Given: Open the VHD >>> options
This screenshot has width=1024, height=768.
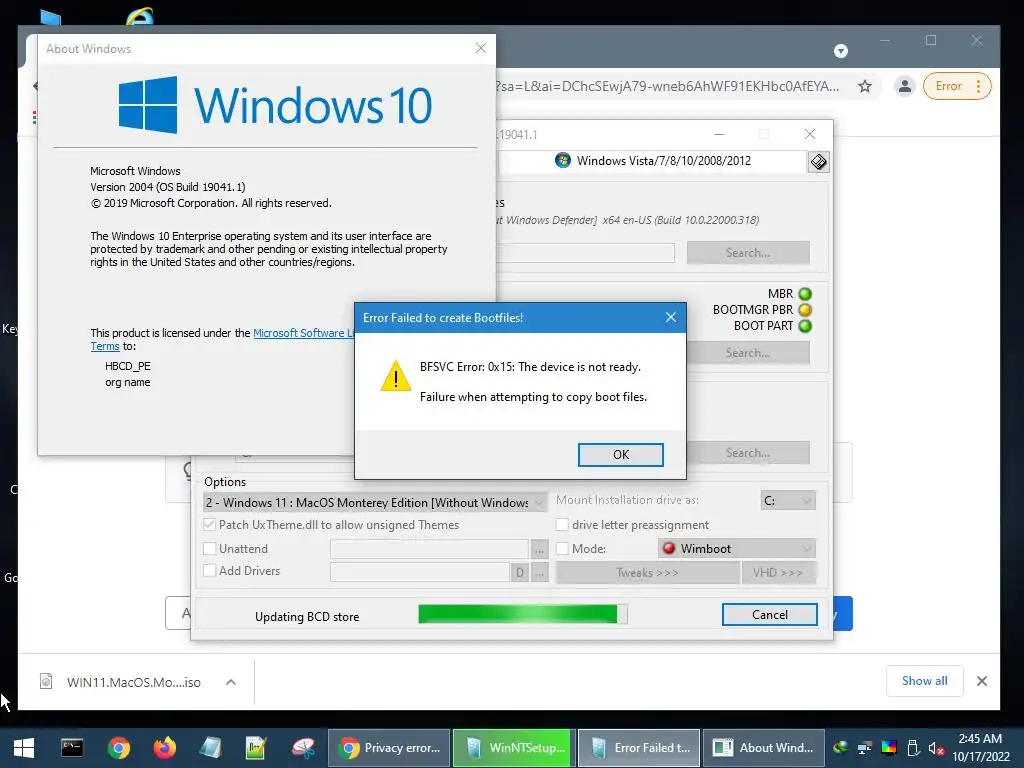Looking at the screenshot, I should pyautogui.click(x=778, y=573).
